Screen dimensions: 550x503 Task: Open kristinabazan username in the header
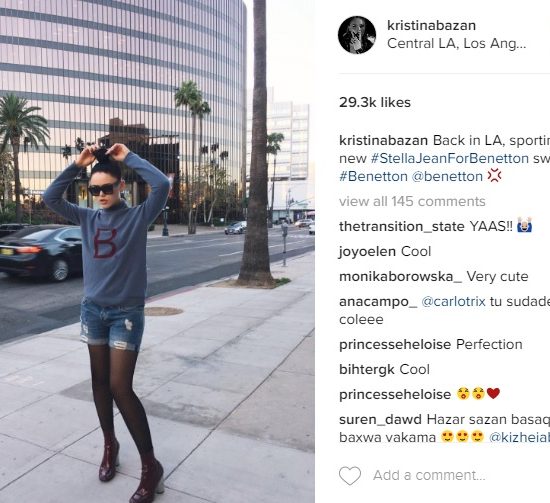point(431,25)
